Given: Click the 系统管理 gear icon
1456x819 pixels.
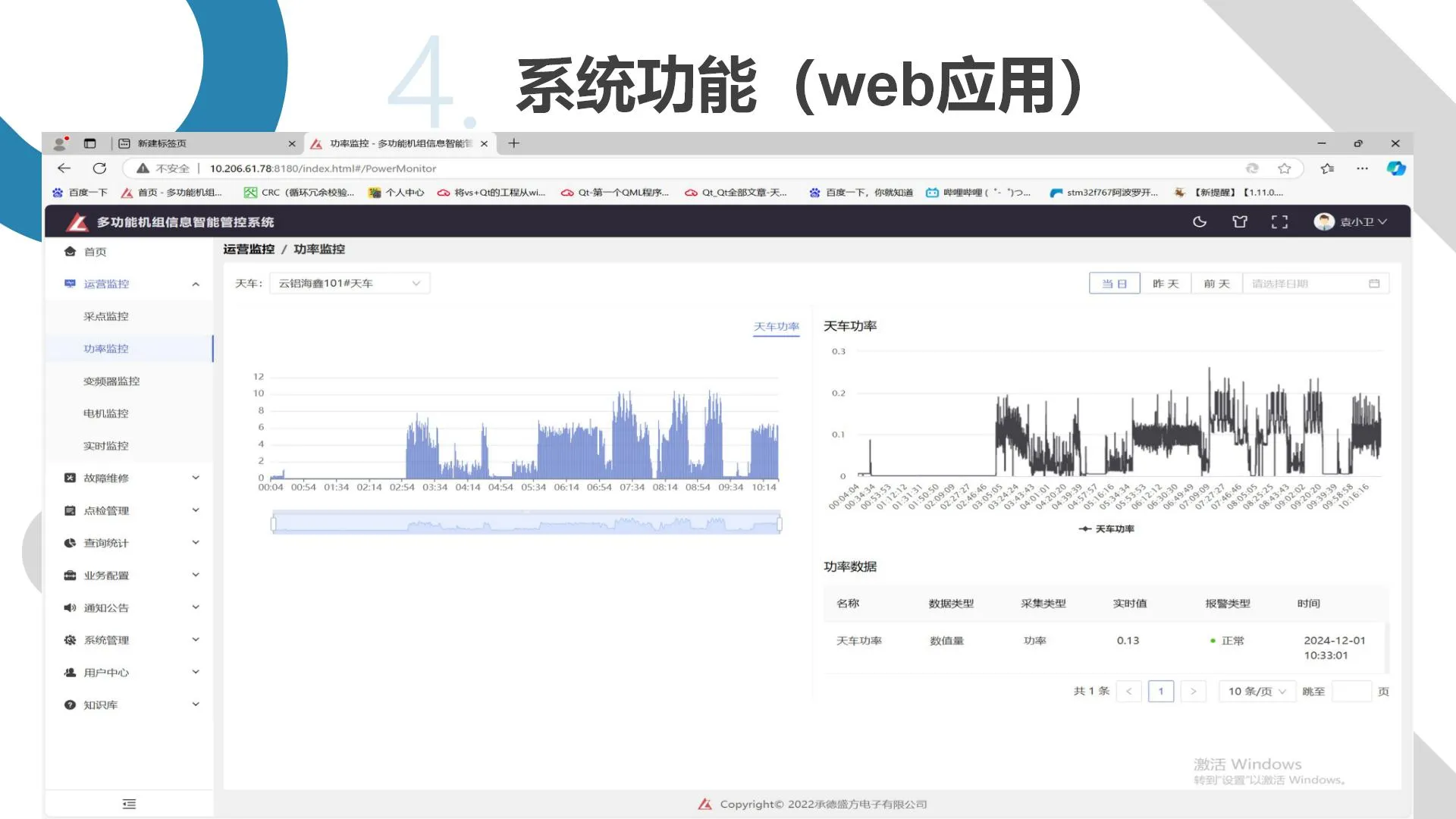Looking at the screenshot, I should [70, 640].
